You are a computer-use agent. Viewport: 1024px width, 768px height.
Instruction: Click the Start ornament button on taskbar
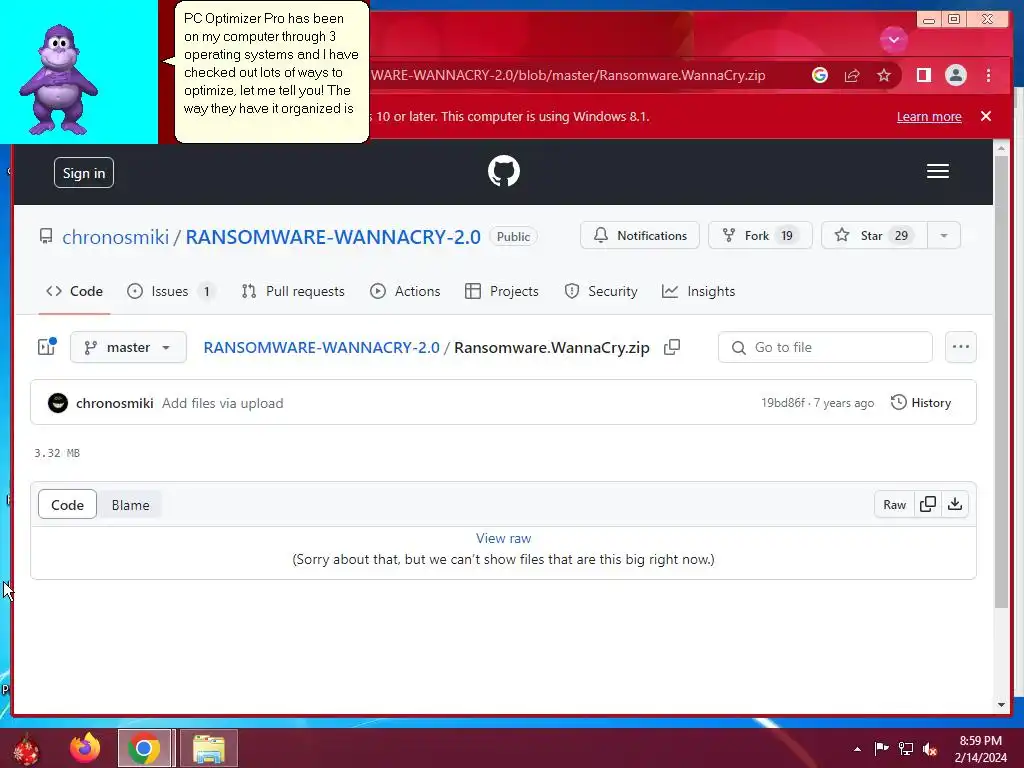click(26, 749)
